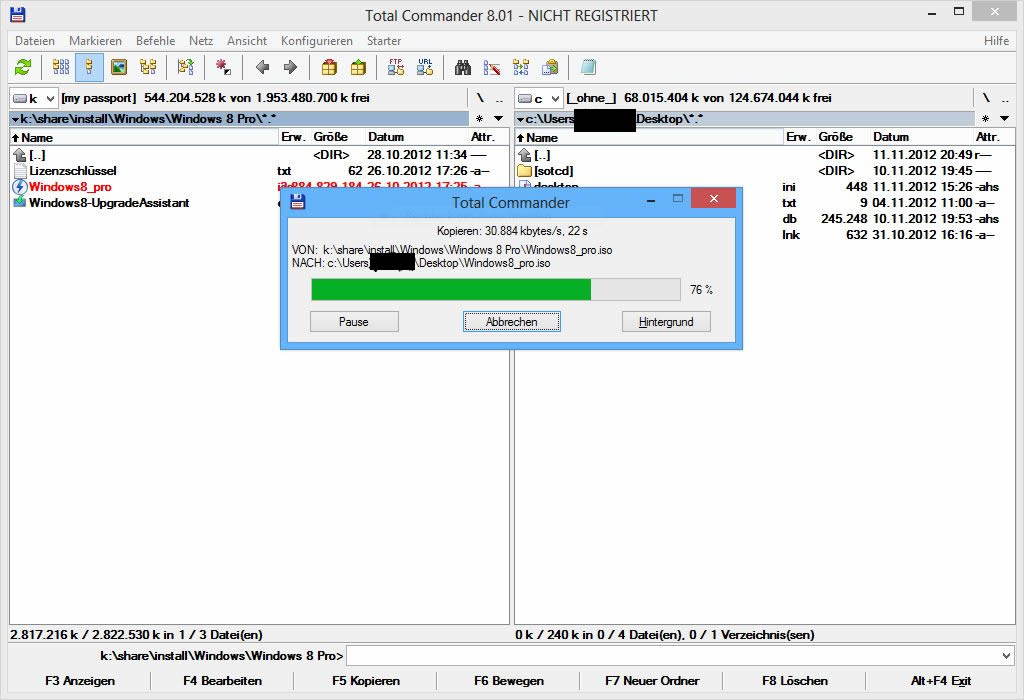This screenshot has width=1024, height=700.
Task: Click the floppy disk icon in copy dialog title
Action: coord(298,202)
